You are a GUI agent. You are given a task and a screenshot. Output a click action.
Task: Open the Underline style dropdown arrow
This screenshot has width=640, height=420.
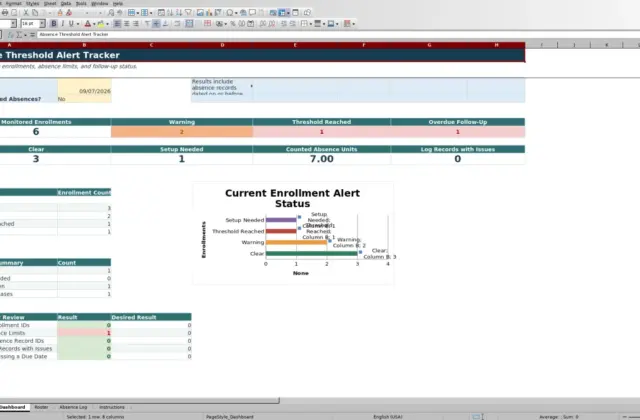pyautogui.click(x=78, y=24)
